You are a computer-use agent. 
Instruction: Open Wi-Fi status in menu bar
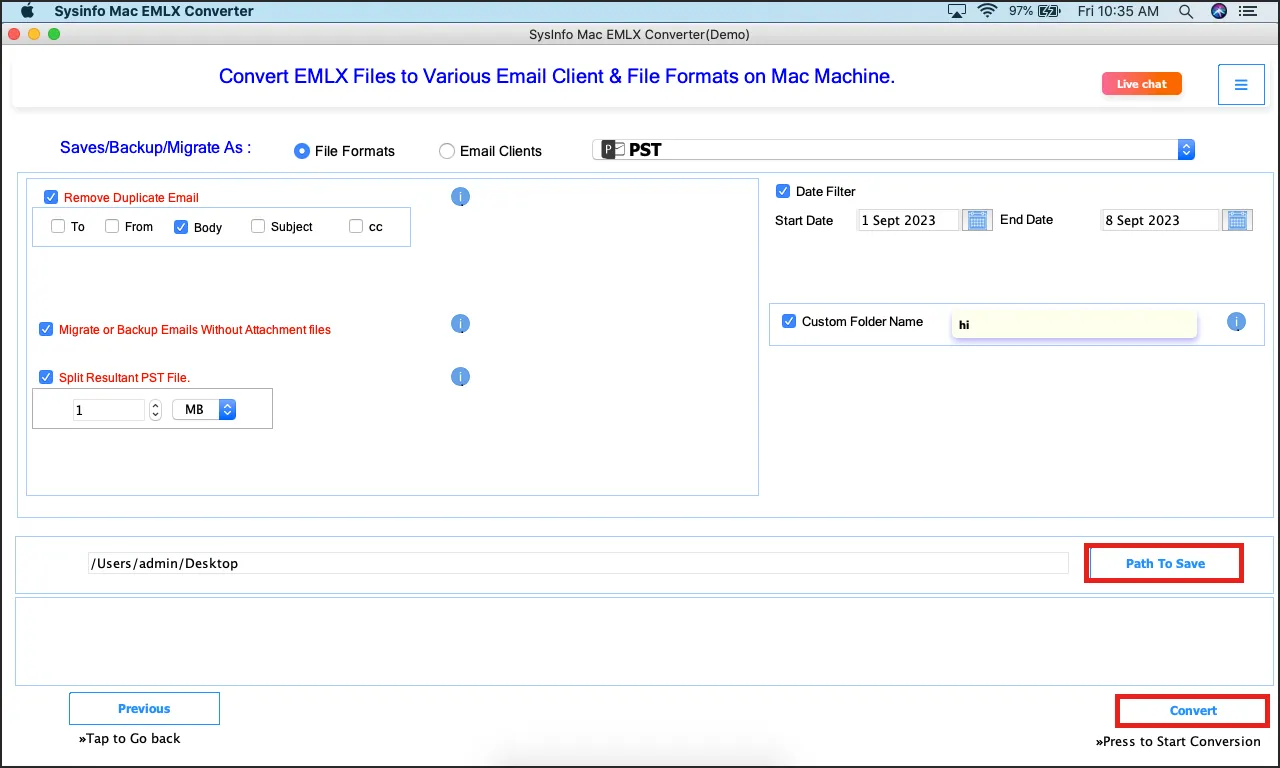988,11
